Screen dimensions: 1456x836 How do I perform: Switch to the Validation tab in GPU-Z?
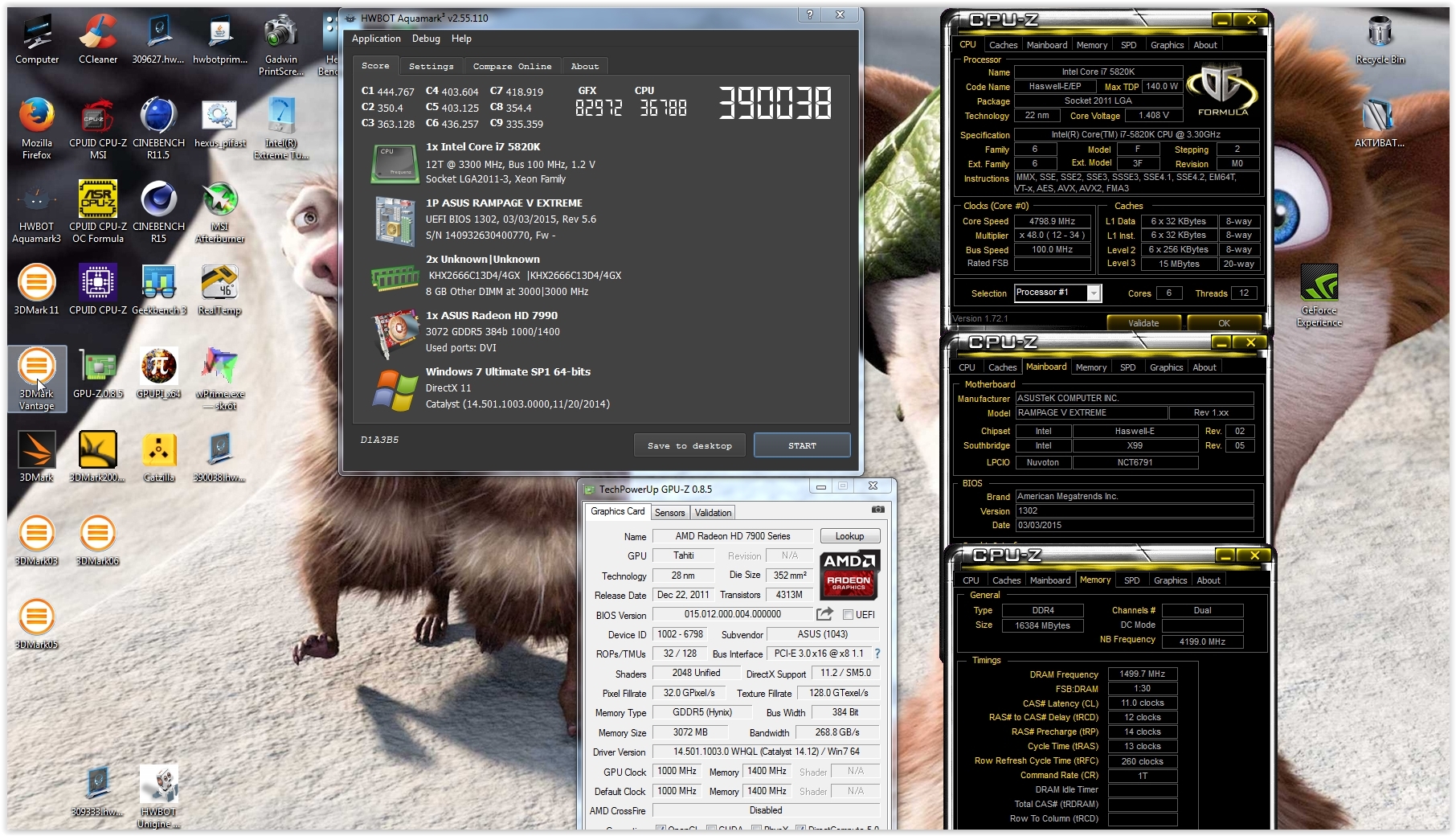click(713, 513)
